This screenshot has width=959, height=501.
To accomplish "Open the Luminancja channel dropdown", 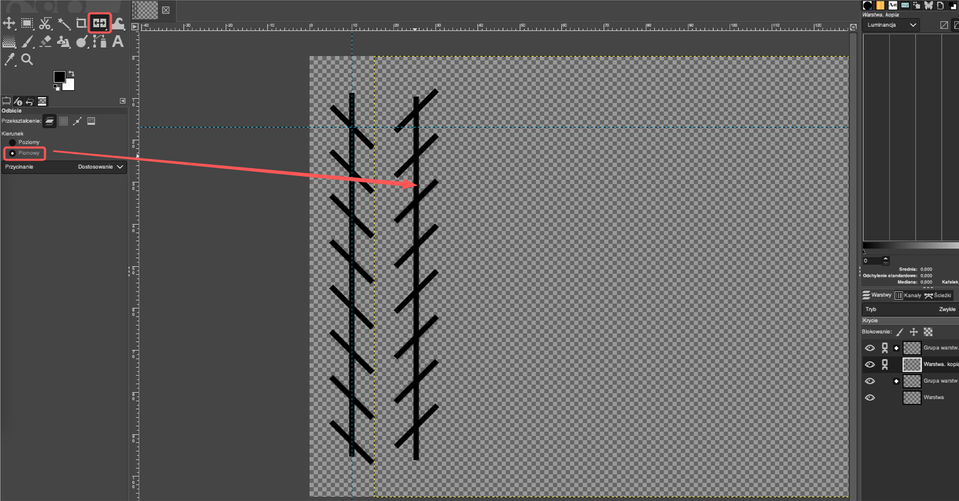I will (x=892, y=25).
